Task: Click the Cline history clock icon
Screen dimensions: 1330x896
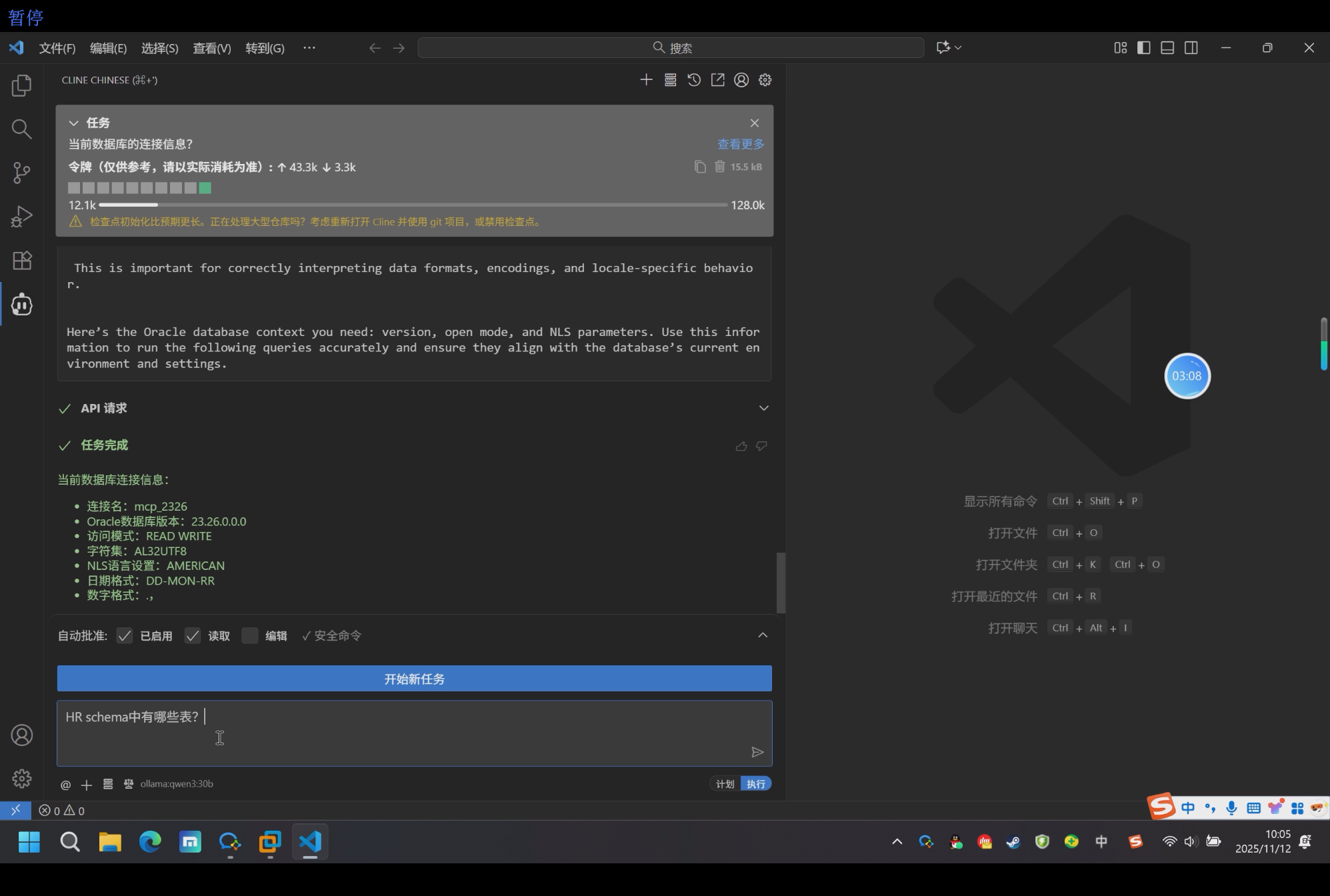Action: (x=694, y=80)
